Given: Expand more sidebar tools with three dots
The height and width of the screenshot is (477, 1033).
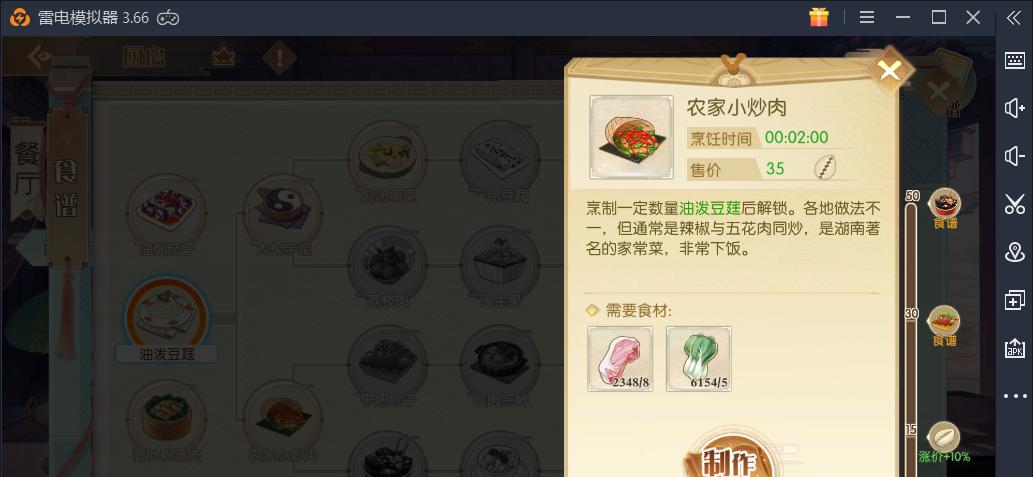Looking at the screenshot, I should pyautogui.click(x=1015, y=396).
